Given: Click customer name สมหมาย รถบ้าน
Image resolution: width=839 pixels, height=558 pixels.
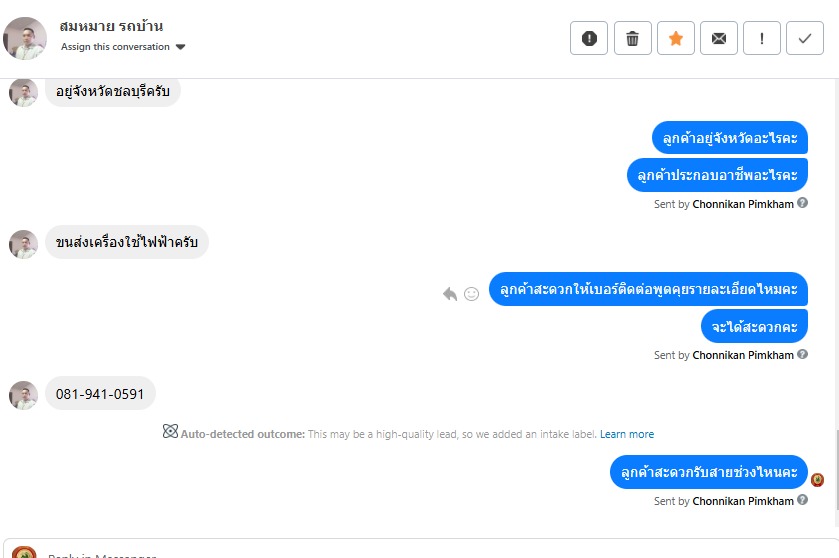Looking at the screenshot, I should [111, 26].
